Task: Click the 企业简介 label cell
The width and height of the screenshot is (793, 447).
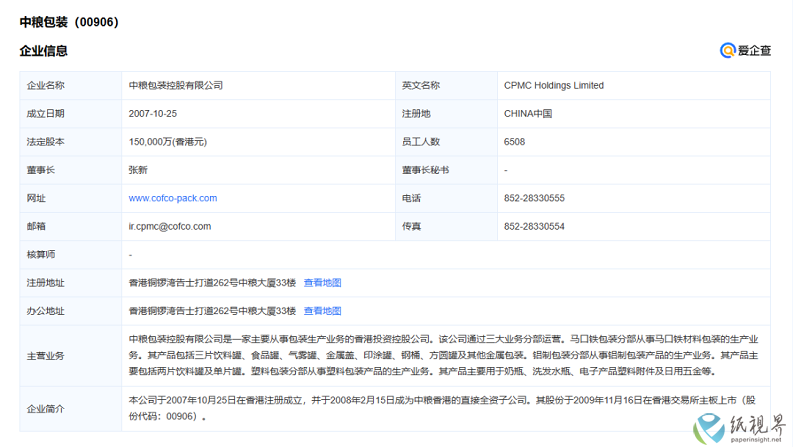Action: (x=71, y=409)
